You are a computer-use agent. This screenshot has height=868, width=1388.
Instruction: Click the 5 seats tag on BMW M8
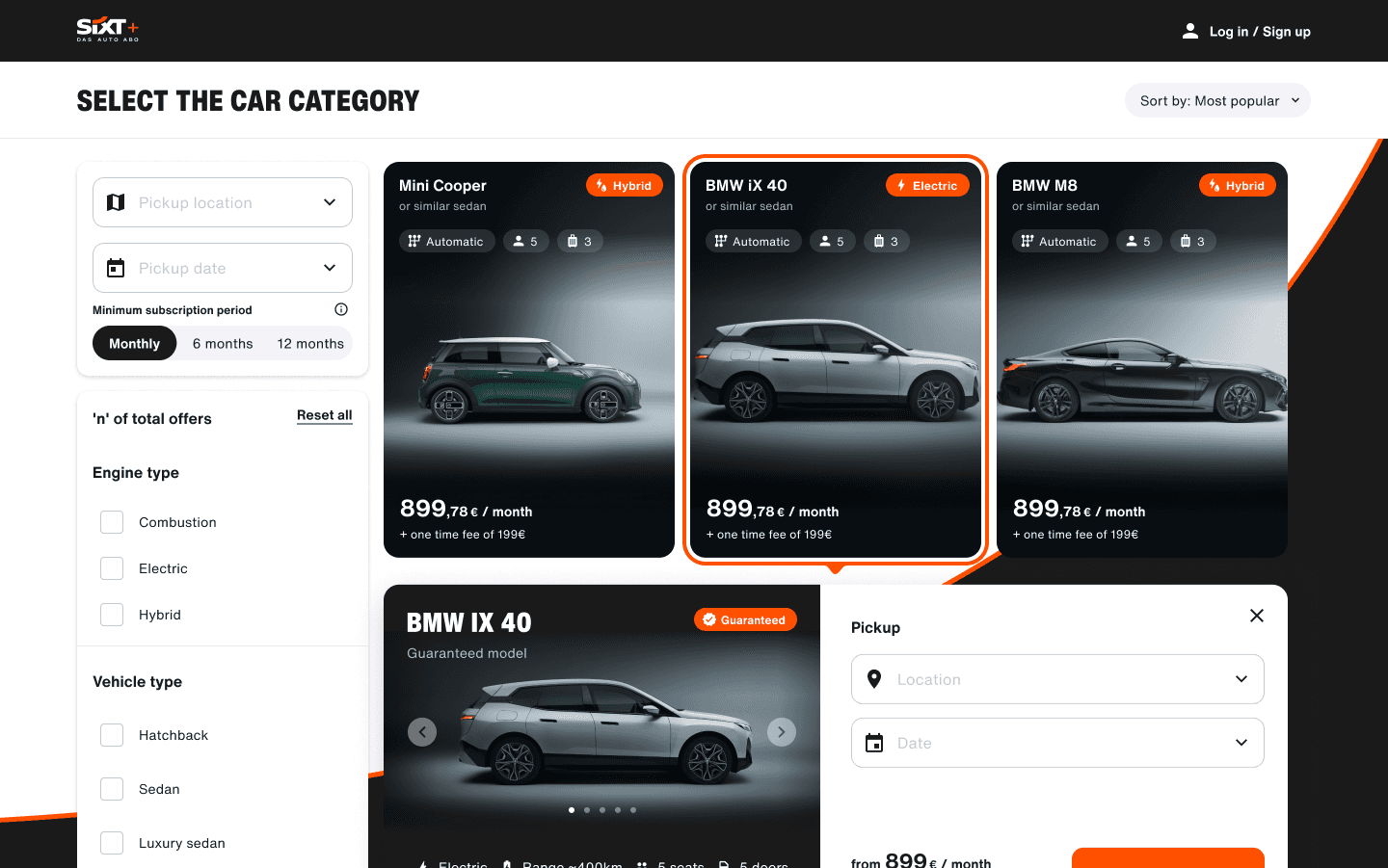(1139, 242)
